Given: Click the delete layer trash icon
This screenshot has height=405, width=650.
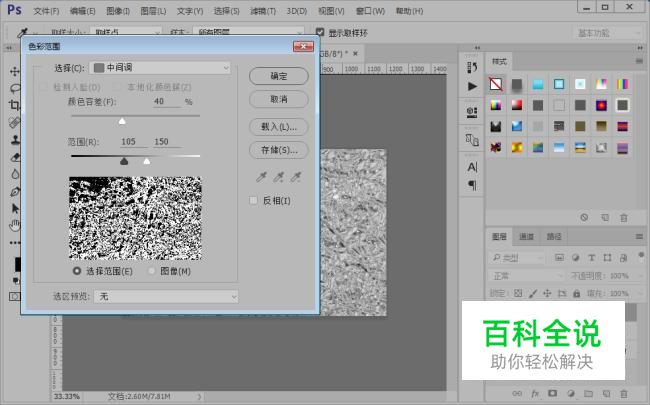Looking at the screenshot, I should [623, 393].
